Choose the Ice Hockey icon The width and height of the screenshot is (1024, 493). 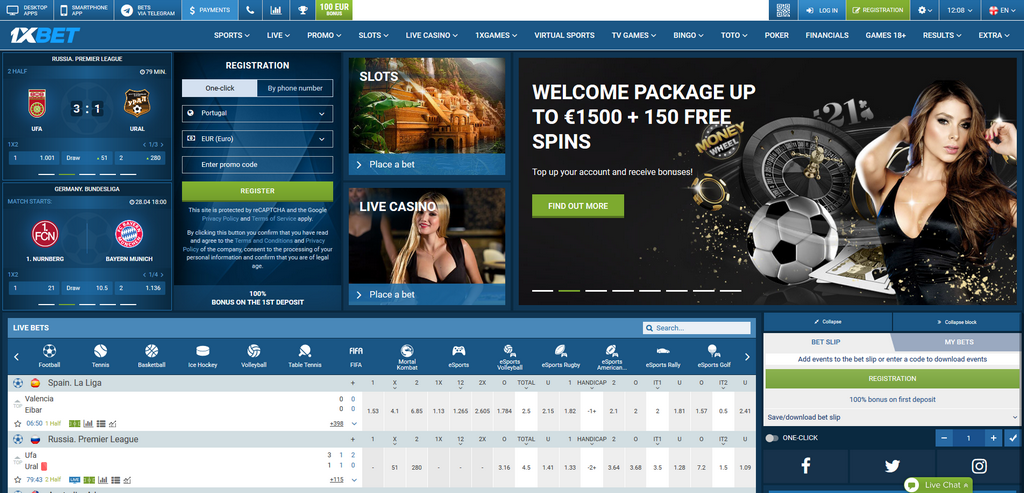[203, 352]
